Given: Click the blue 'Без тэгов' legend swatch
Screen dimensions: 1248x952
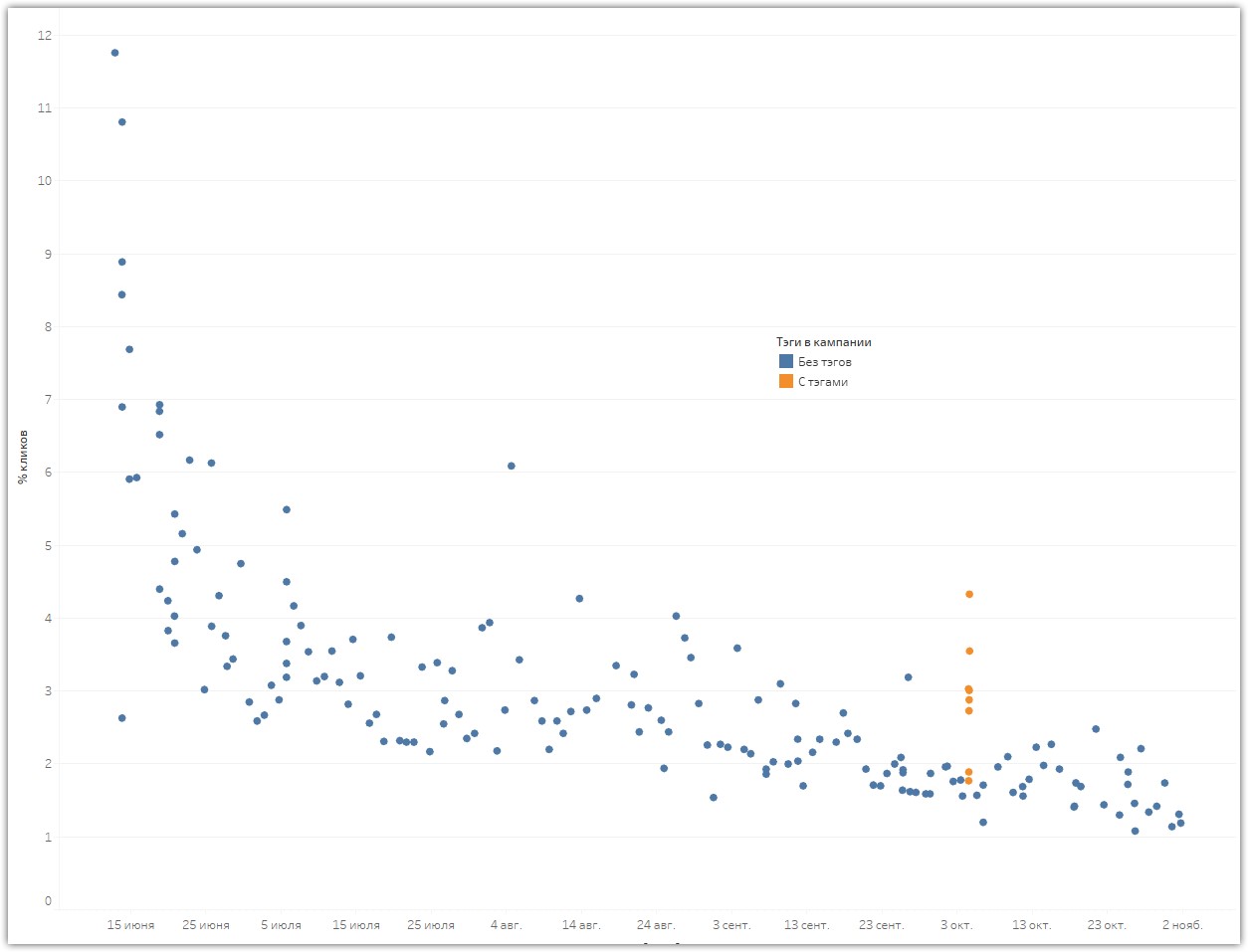Looking at the screenshot, I should tap(786, 361).
